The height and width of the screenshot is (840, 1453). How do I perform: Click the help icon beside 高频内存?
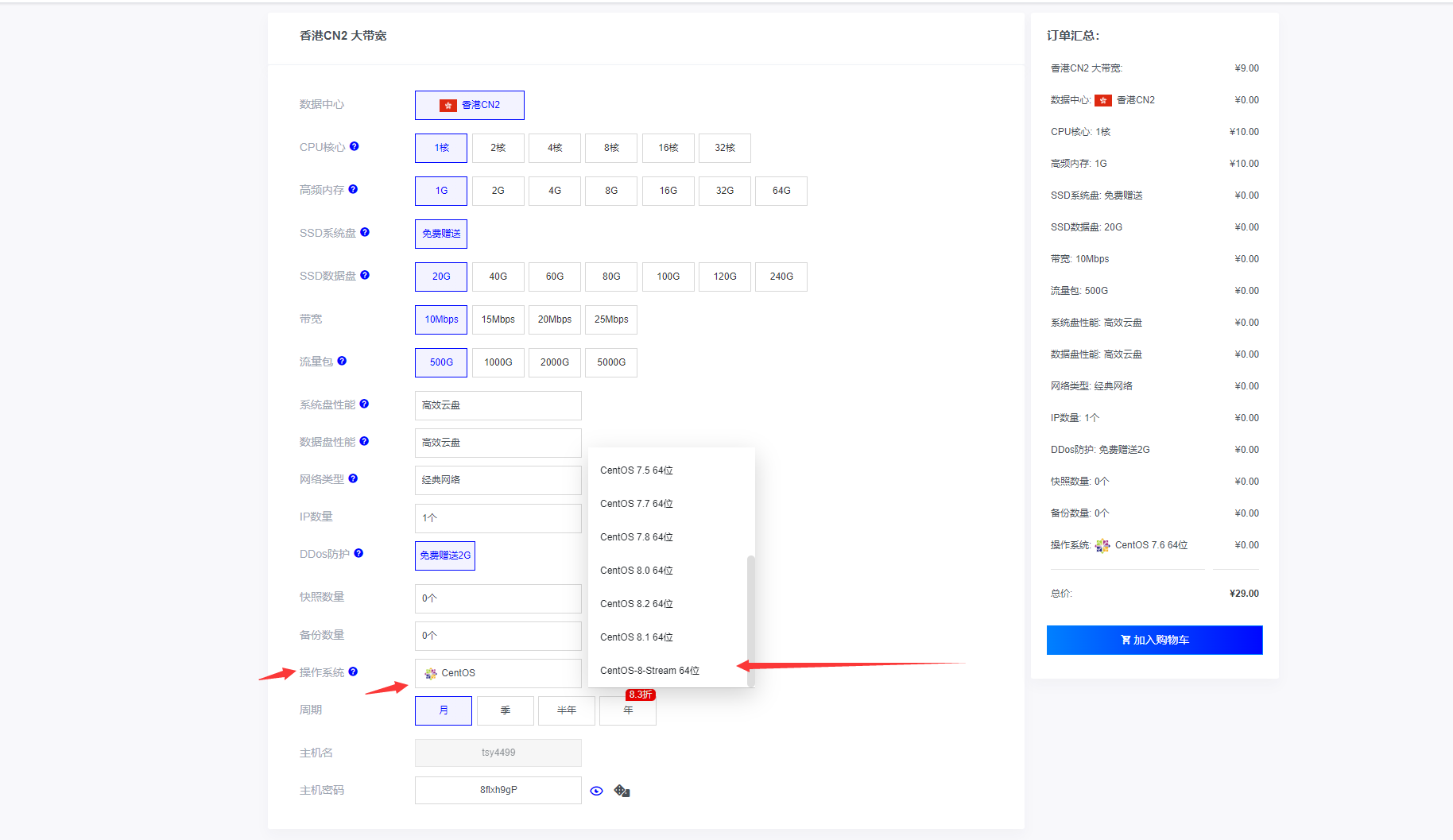(x=353, y=189)
